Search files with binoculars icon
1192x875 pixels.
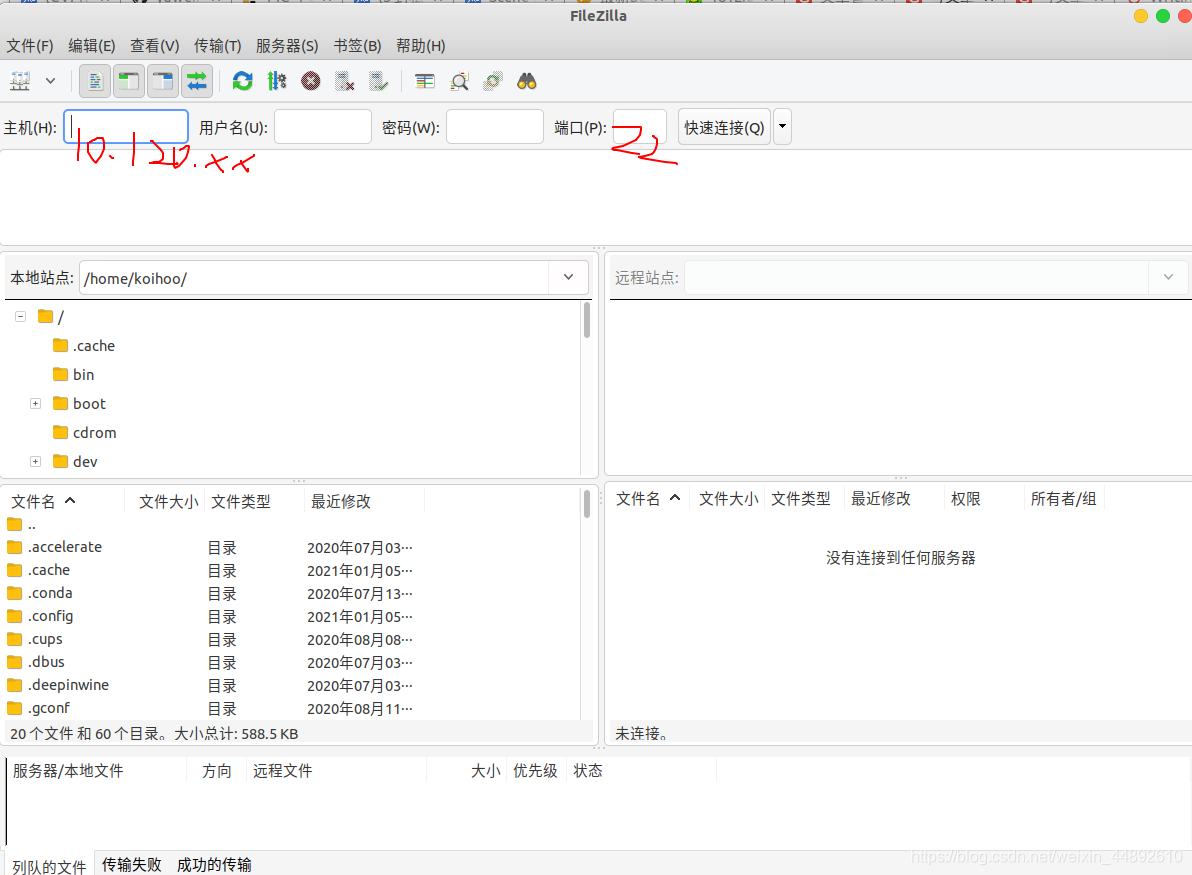(527, 81)
